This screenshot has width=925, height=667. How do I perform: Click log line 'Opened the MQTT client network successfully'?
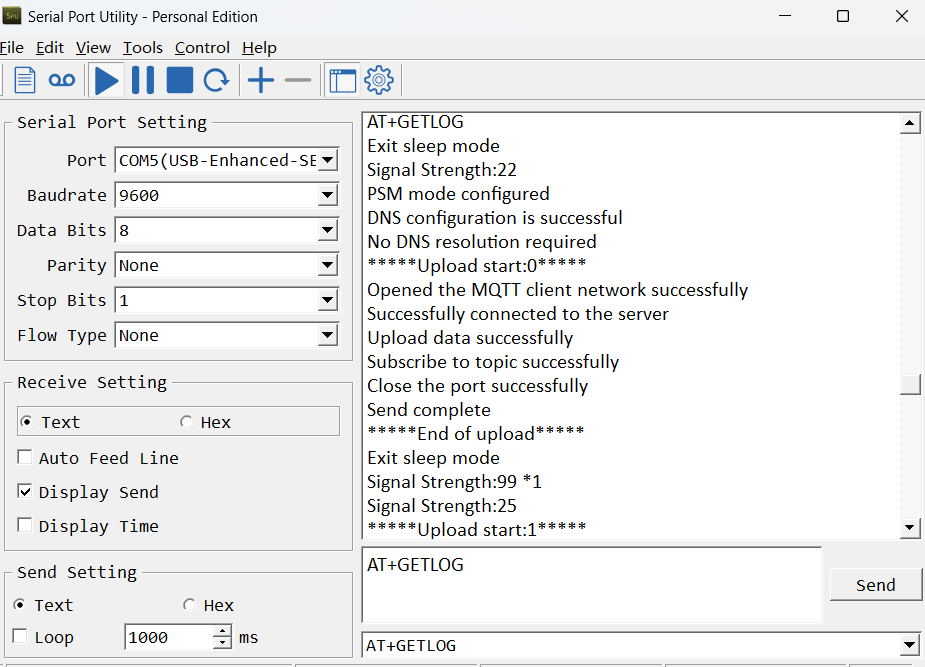[x=557, y=290]
